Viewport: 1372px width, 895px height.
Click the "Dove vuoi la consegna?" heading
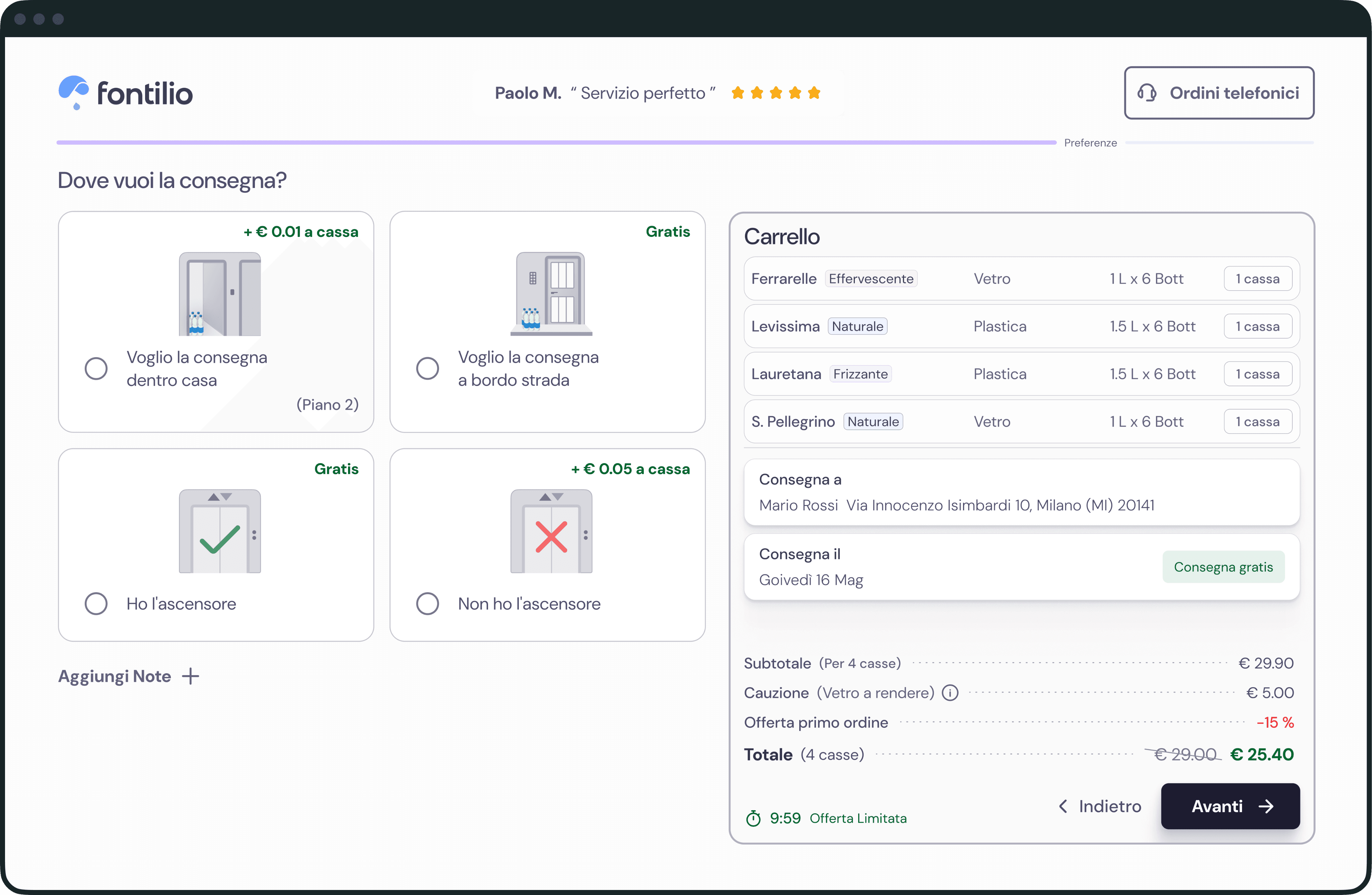[x=172, y=180]
